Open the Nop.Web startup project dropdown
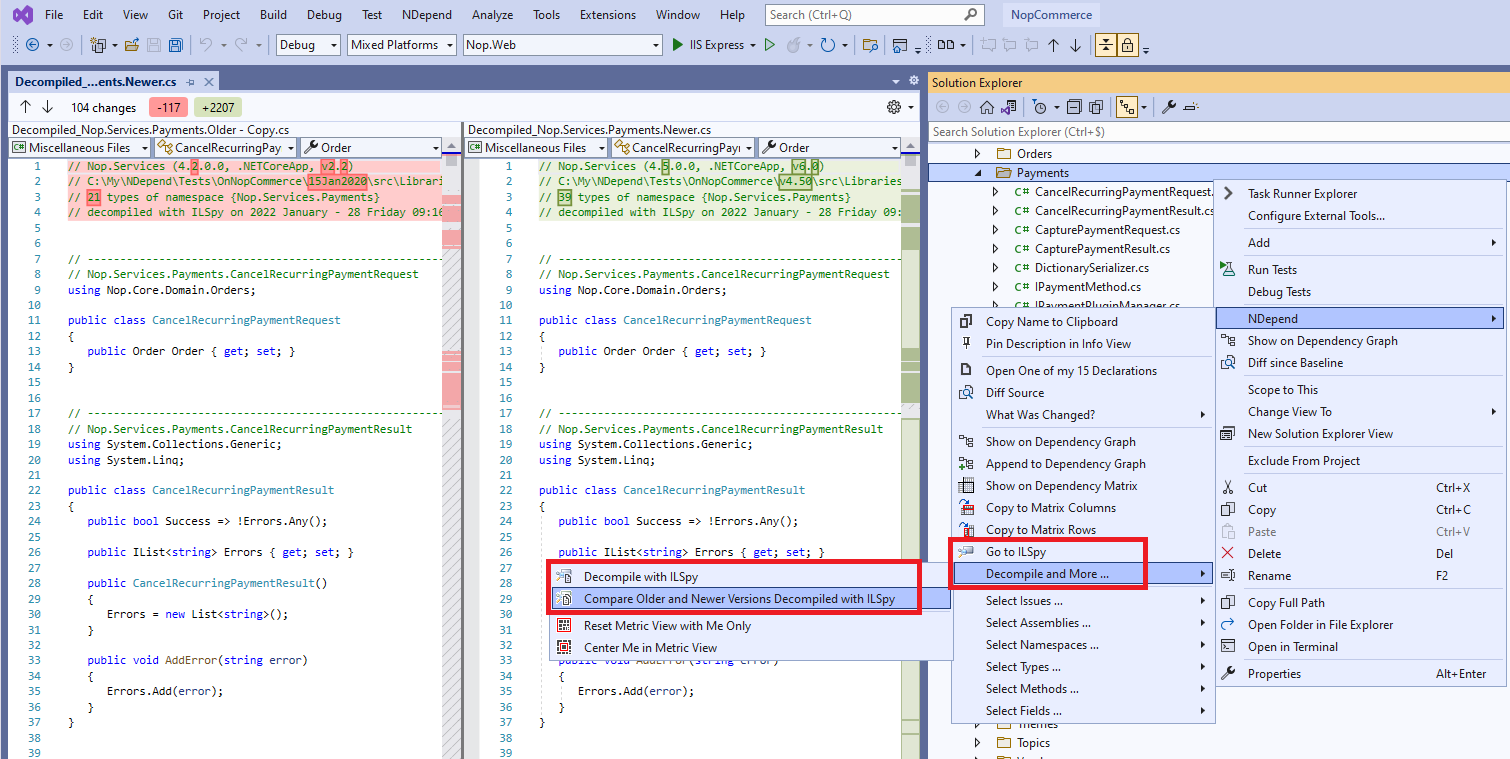 tap(563, 45)
